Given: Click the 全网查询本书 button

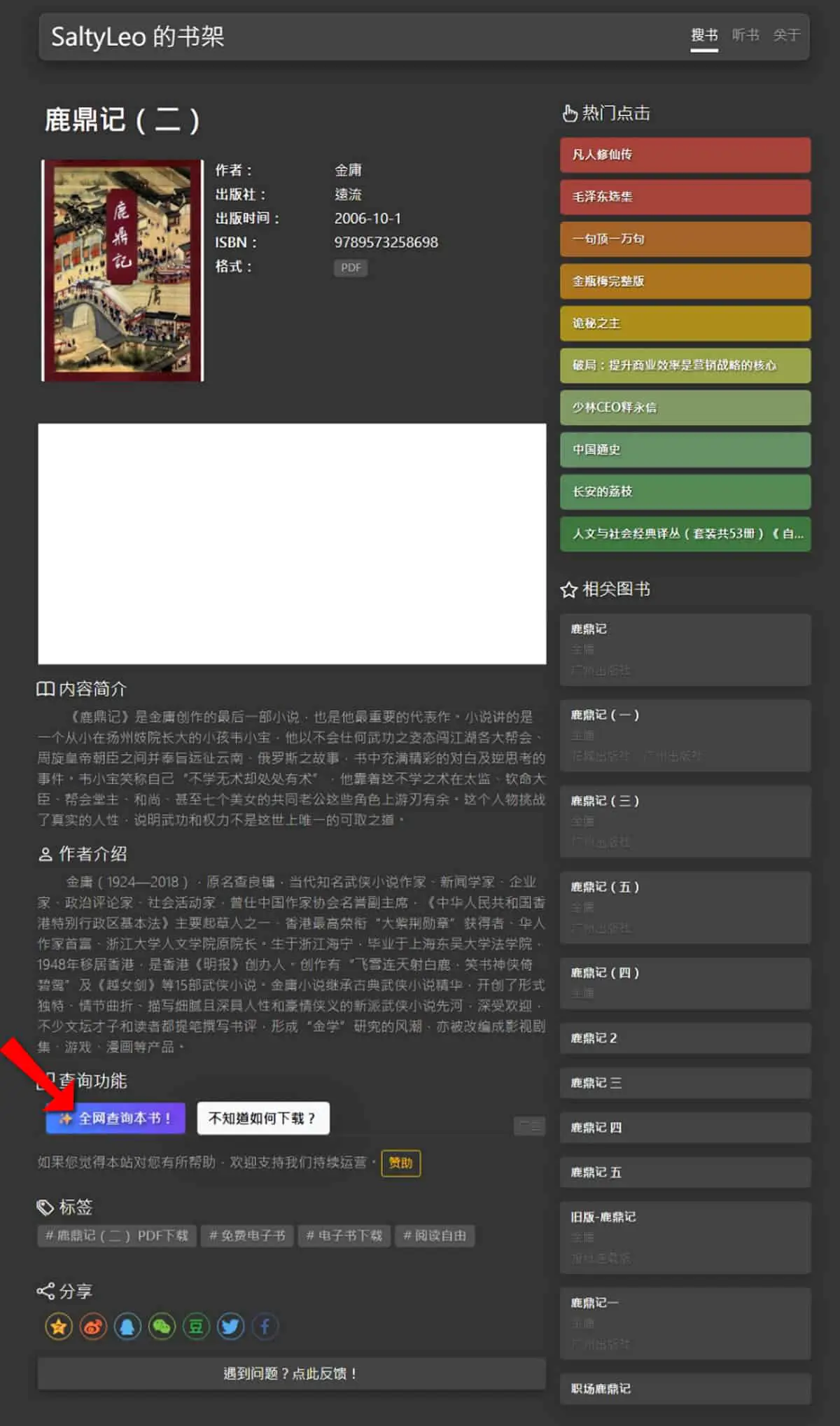Looking at the screenshot, I should pyautogui.click(x=115, y=1118).
